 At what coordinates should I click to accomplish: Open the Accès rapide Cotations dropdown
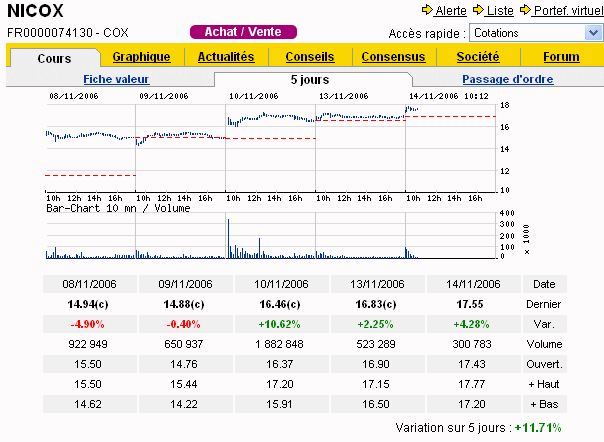pyautogui.click(x=534, y=34)
